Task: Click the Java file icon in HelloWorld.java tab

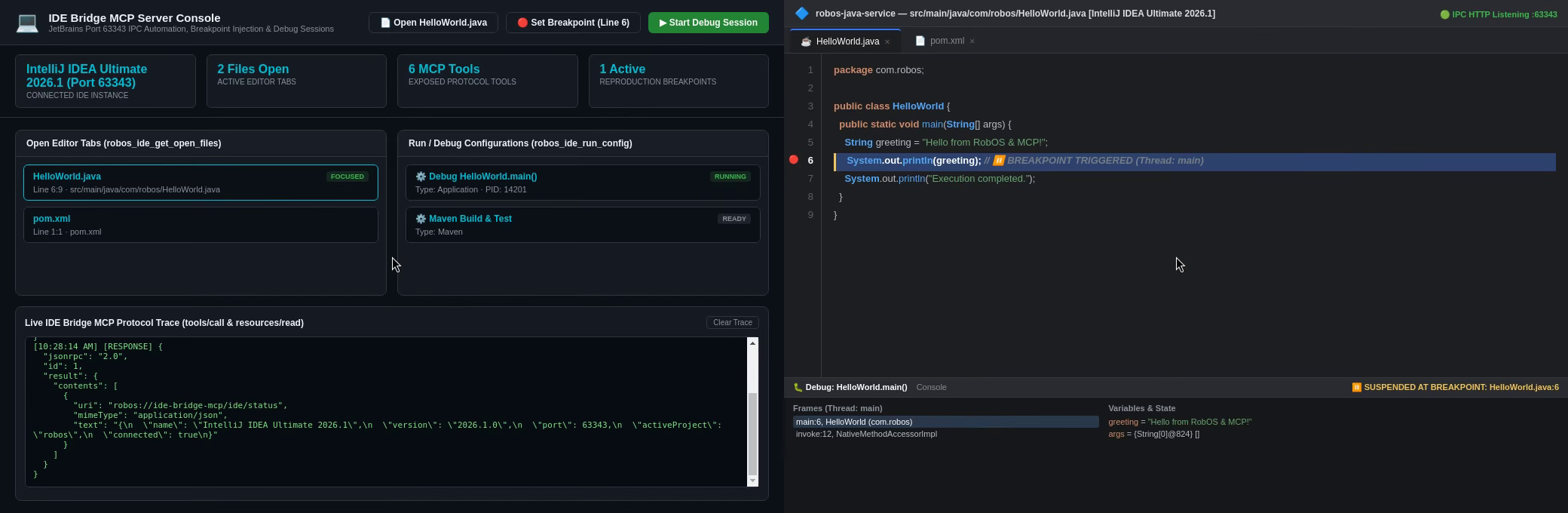Action: pyautogui.click(x=806, y=41)
